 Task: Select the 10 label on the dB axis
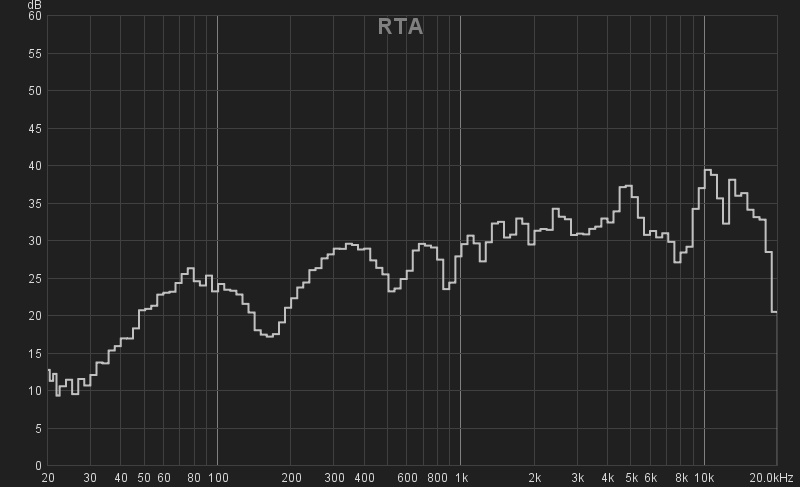pyautogui.click(x=35, y=391)
